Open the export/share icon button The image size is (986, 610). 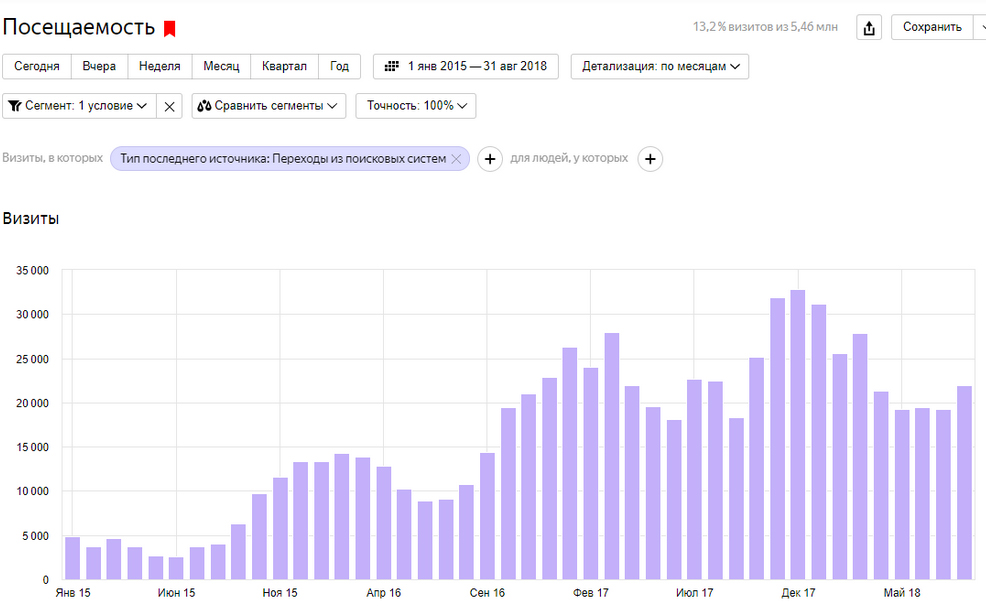coord(868,28)
